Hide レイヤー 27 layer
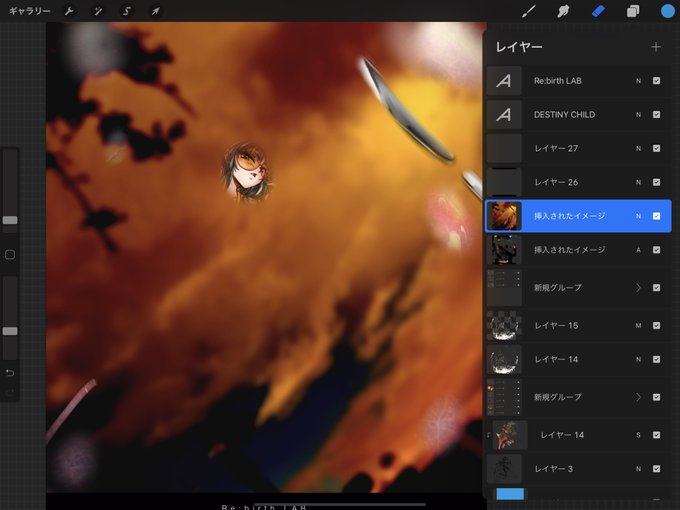 (x=656, y=148)
